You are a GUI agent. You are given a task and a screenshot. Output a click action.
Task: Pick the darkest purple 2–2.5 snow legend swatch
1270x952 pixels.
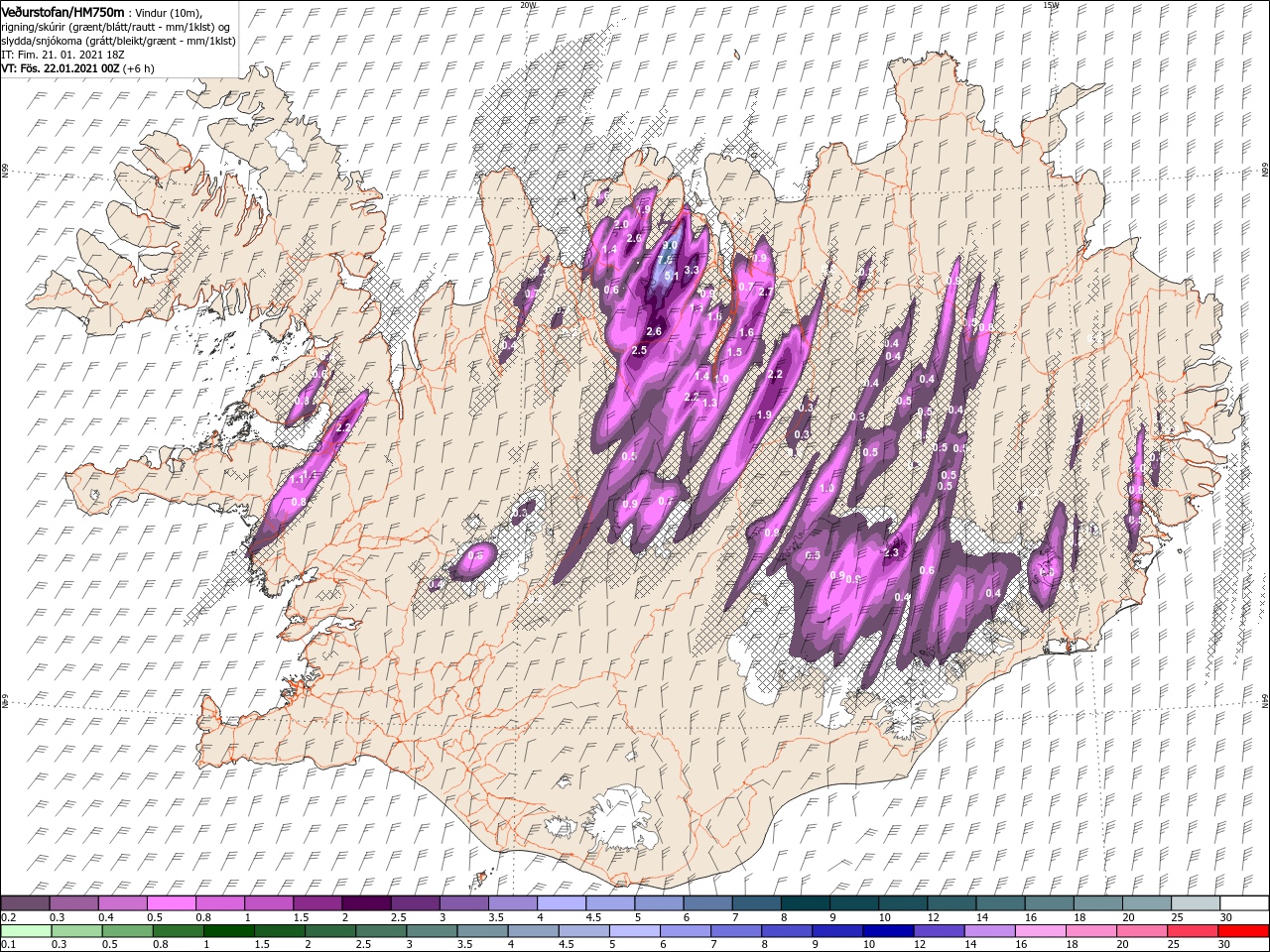click(x=365, y=903)
